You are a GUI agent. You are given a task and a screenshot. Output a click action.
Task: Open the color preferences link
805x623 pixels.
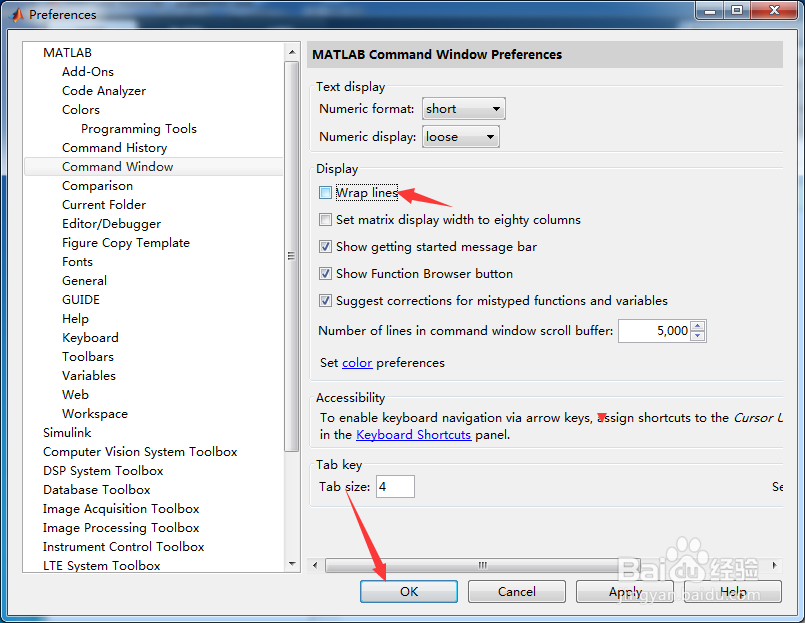point(357,363)
